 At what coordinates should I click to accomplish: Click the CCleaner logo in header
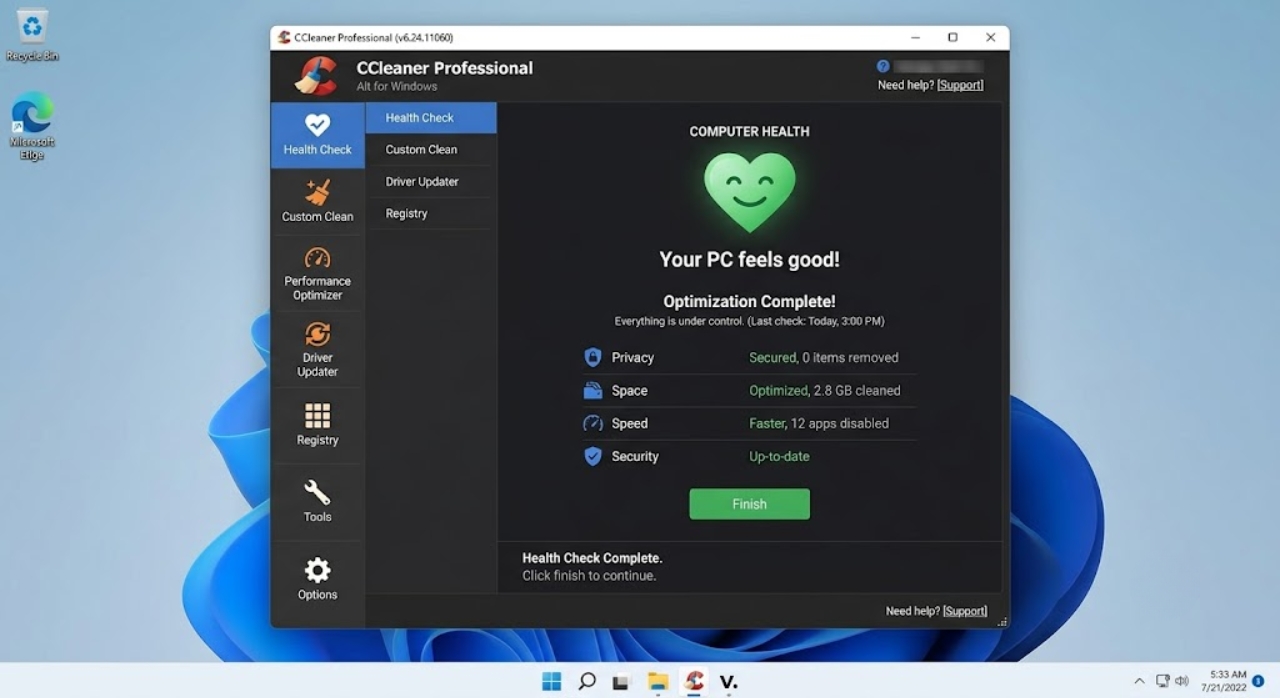coord(316,76)
